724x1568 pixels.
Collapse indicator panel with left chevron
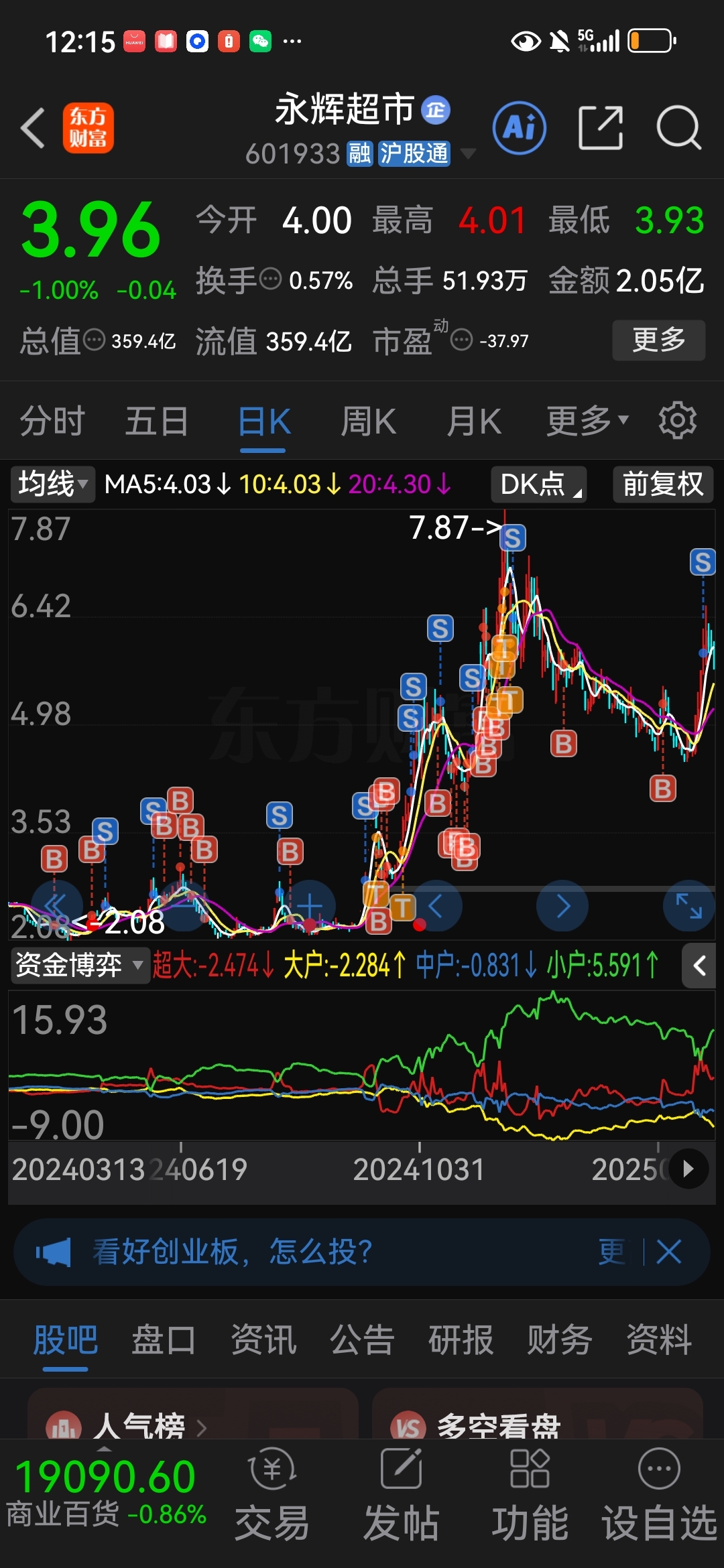(699, 966)
